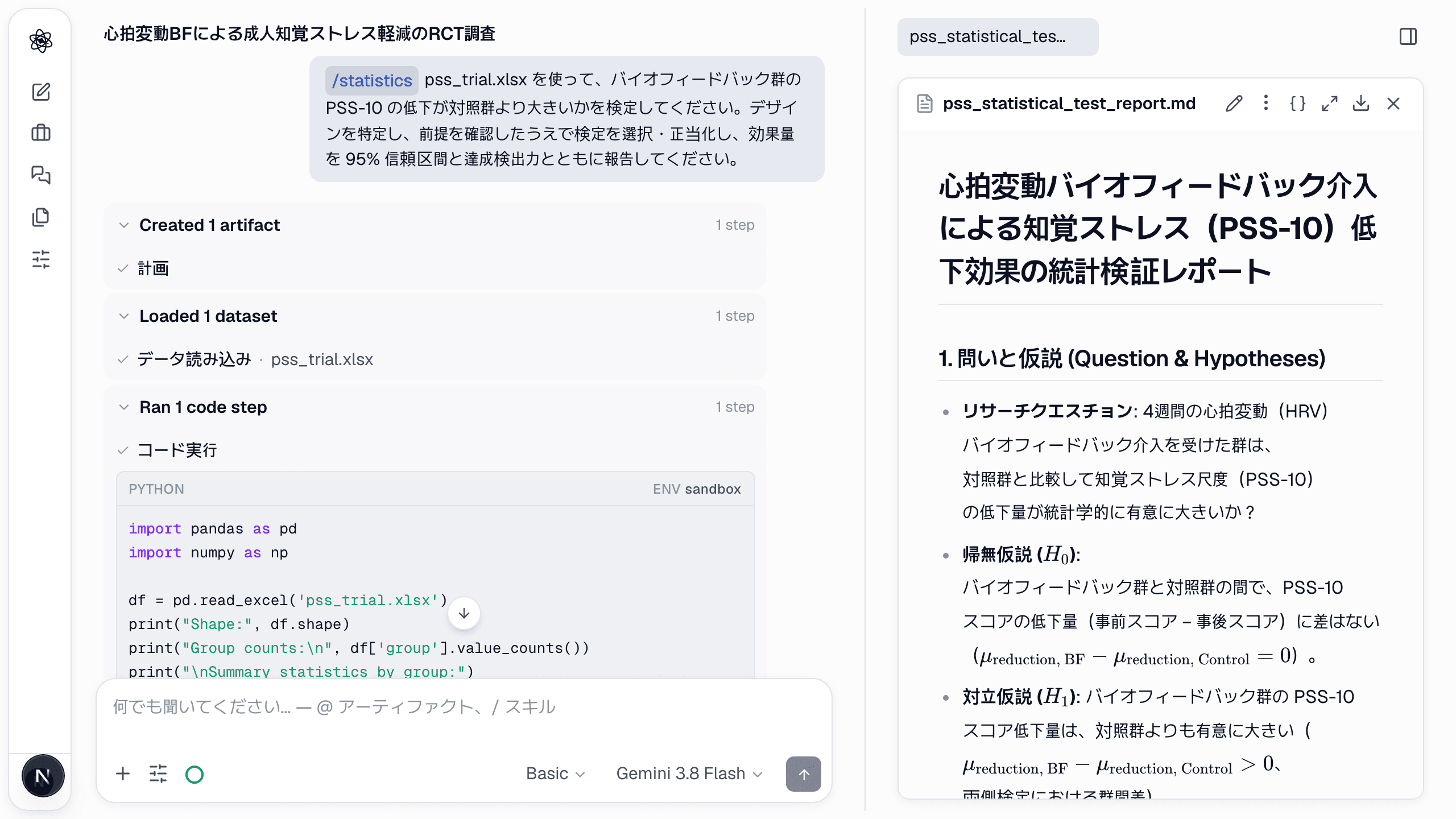Image resolution: width=1456 pixels, height=819 pixels.
Task: Open the user avatar N
Action: point(43,776)
